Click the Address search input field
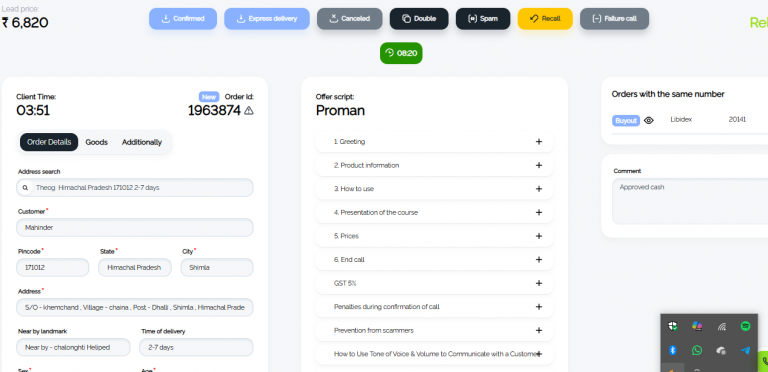 (x=135, y=187)
